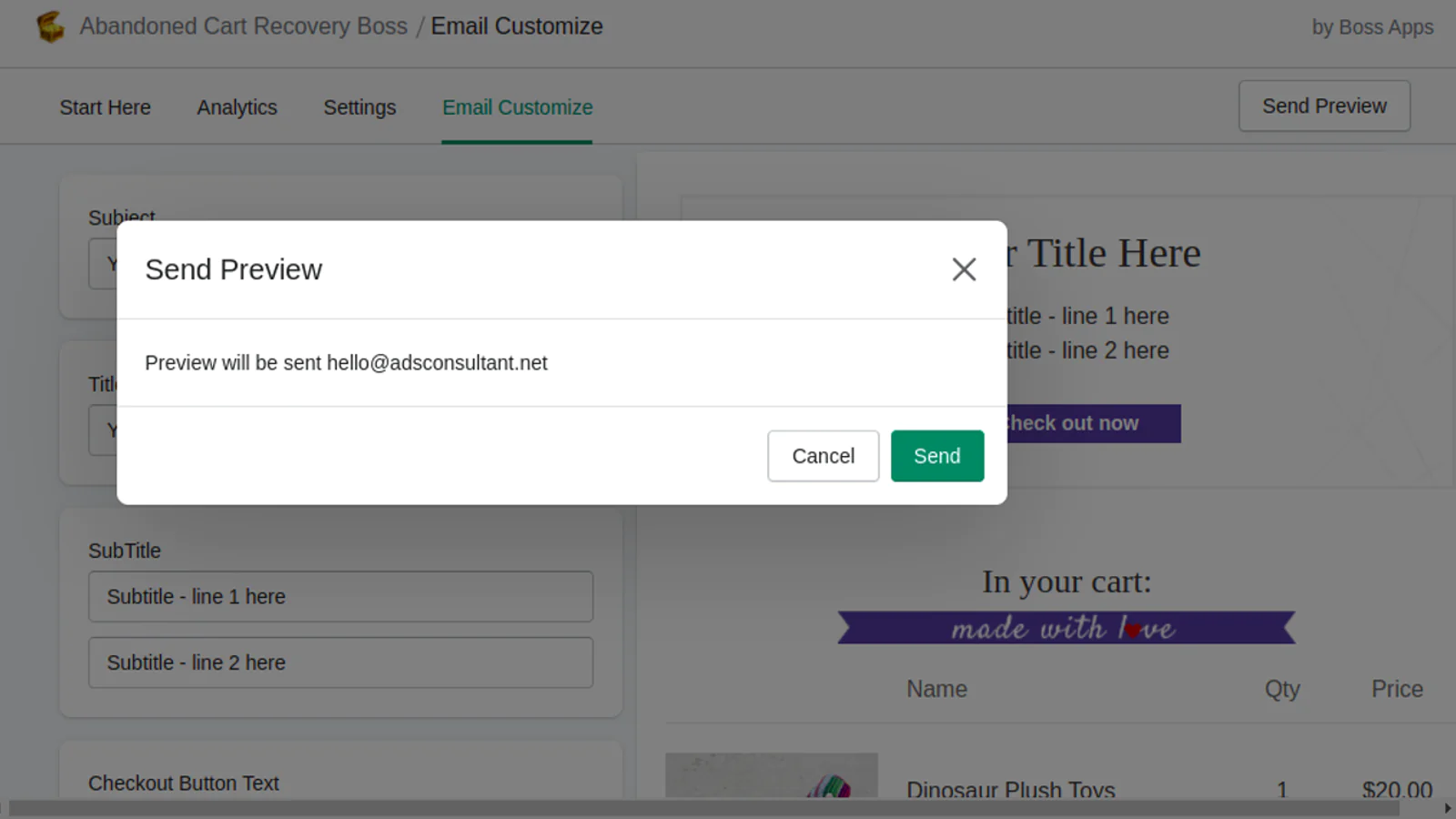Viewport: 1456px width, 819px height.
Task: Click the Title Here heading in preview
Action: coord(1112,253)
